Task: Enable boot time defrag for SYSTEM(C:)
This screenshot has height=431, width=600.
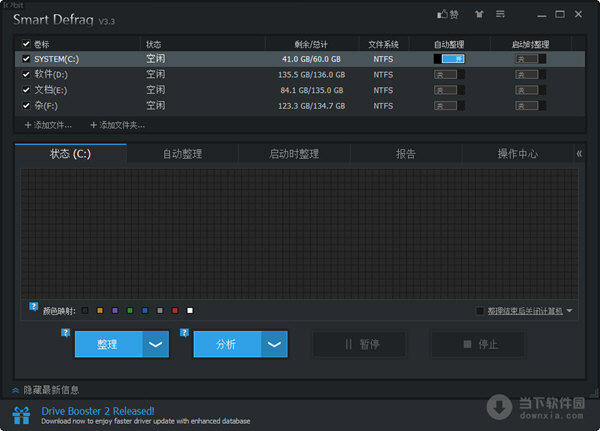Action: point(530,59)
